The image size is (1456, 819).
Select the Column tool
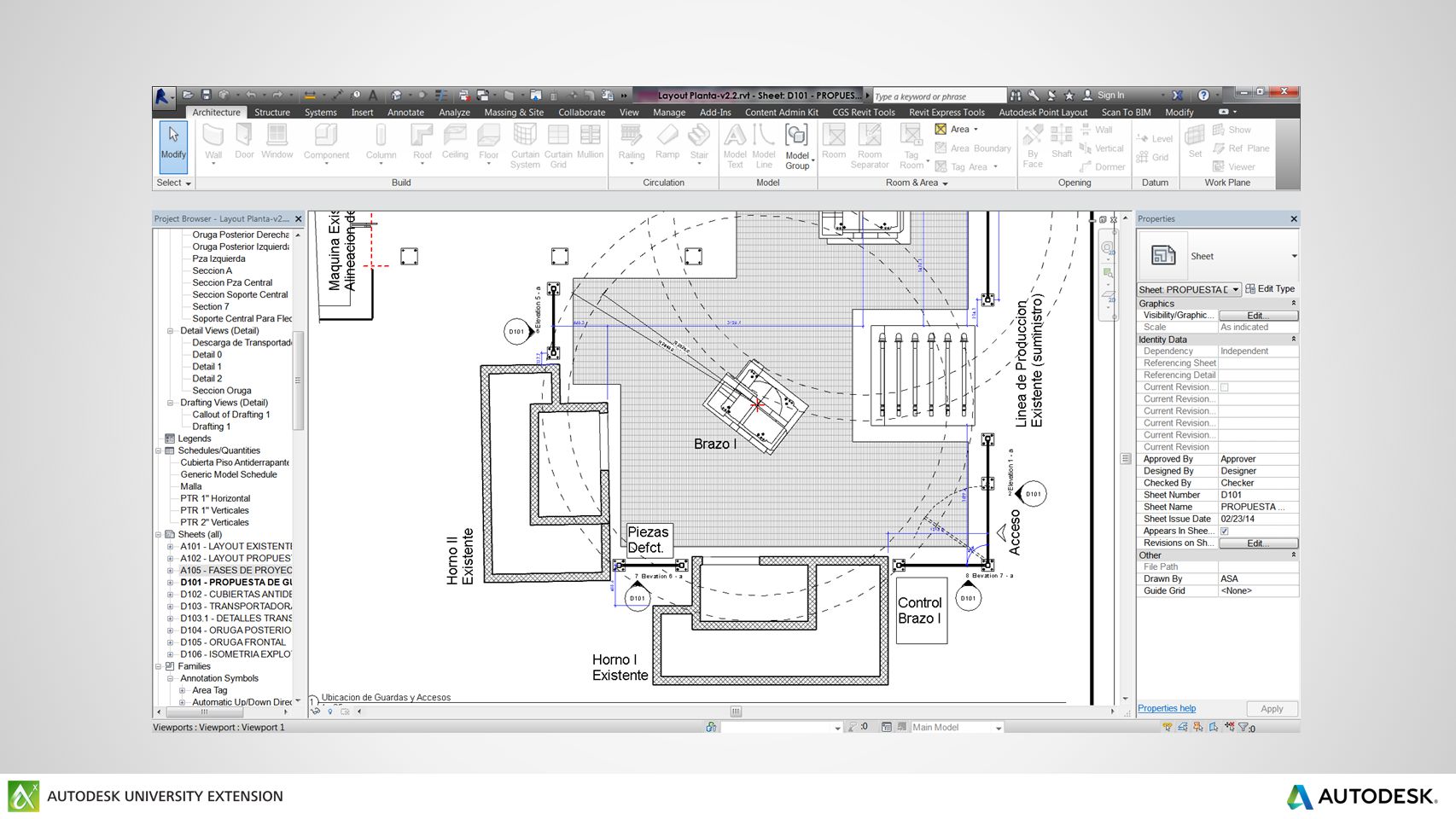381,142
